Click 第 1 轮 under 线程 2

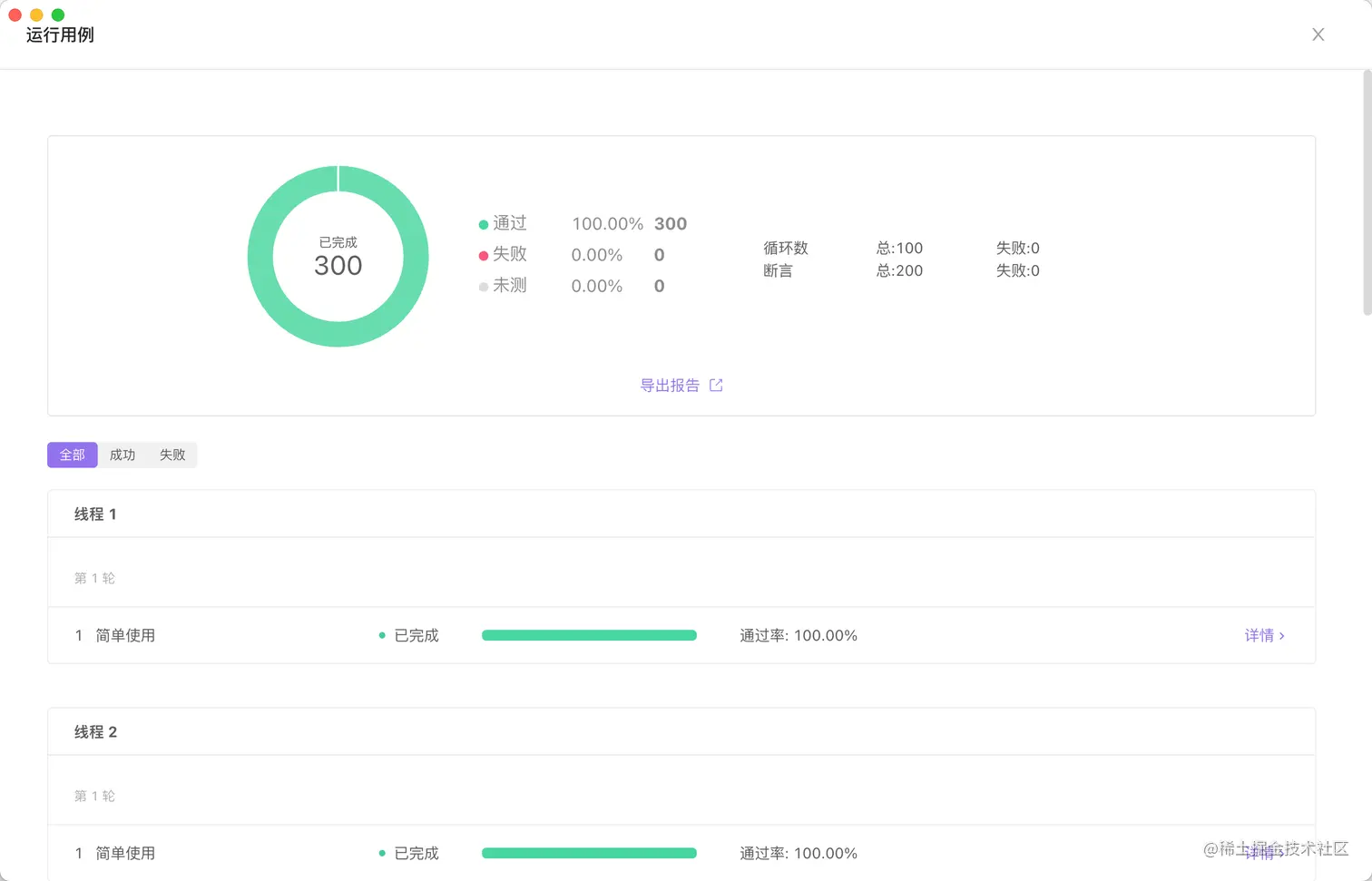coord(94,796)
